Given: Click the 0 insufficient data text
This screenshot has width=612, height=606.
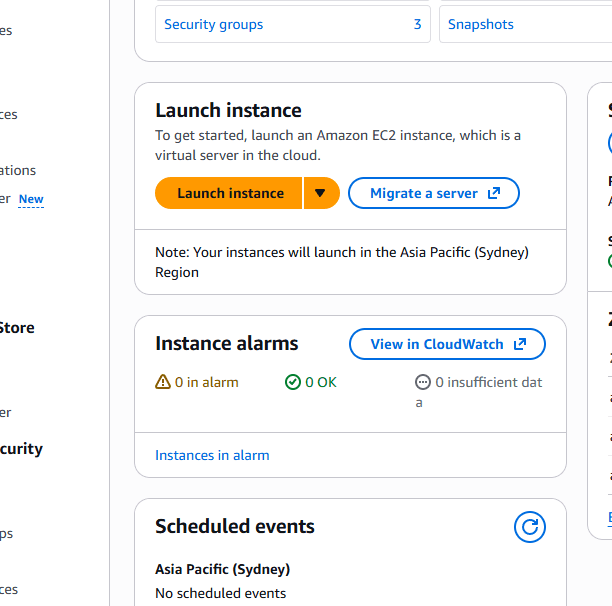Looking at the screenshot, I should click(x=479, y=392).
